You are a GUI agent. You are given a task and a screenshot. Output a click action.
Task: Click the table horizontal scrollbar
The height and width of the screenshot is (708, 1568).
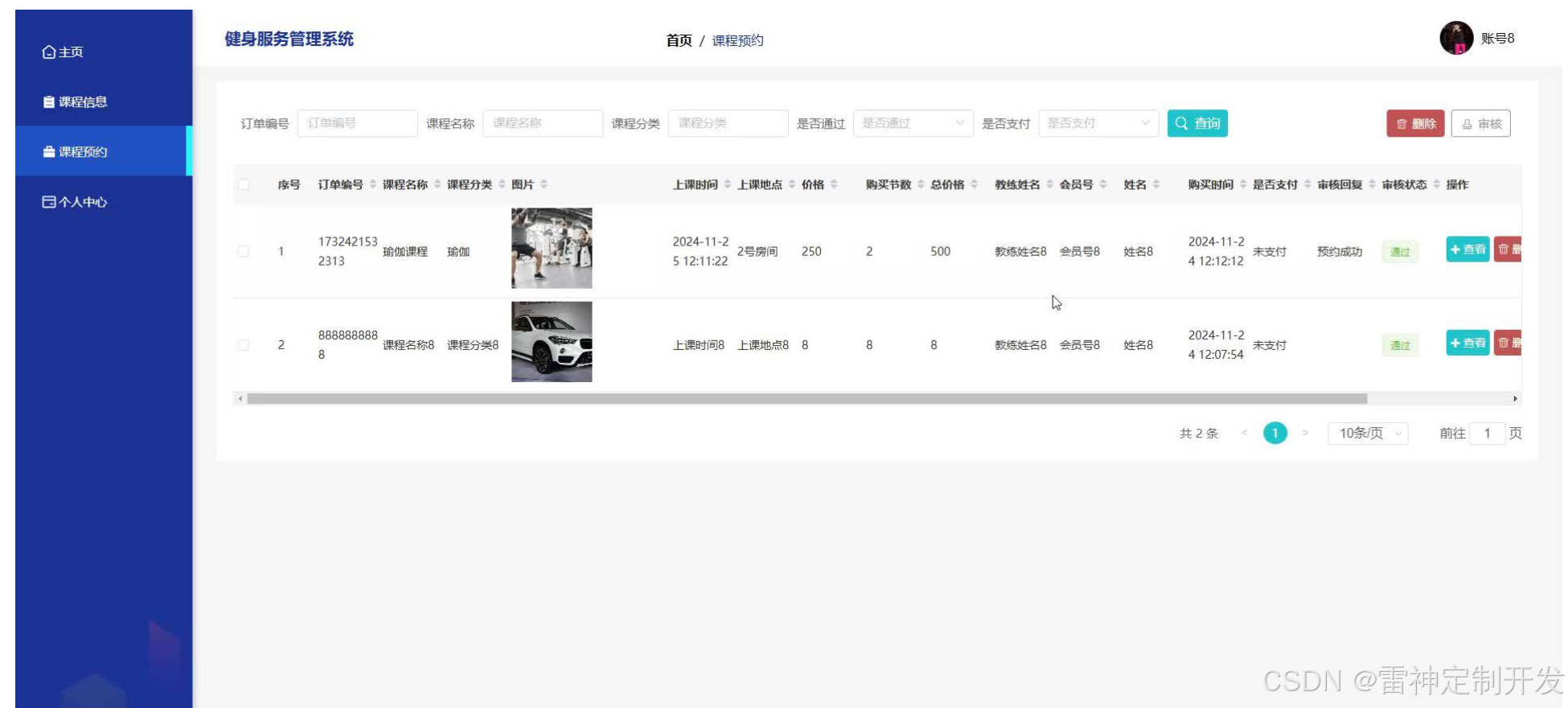tap(807, 399)
